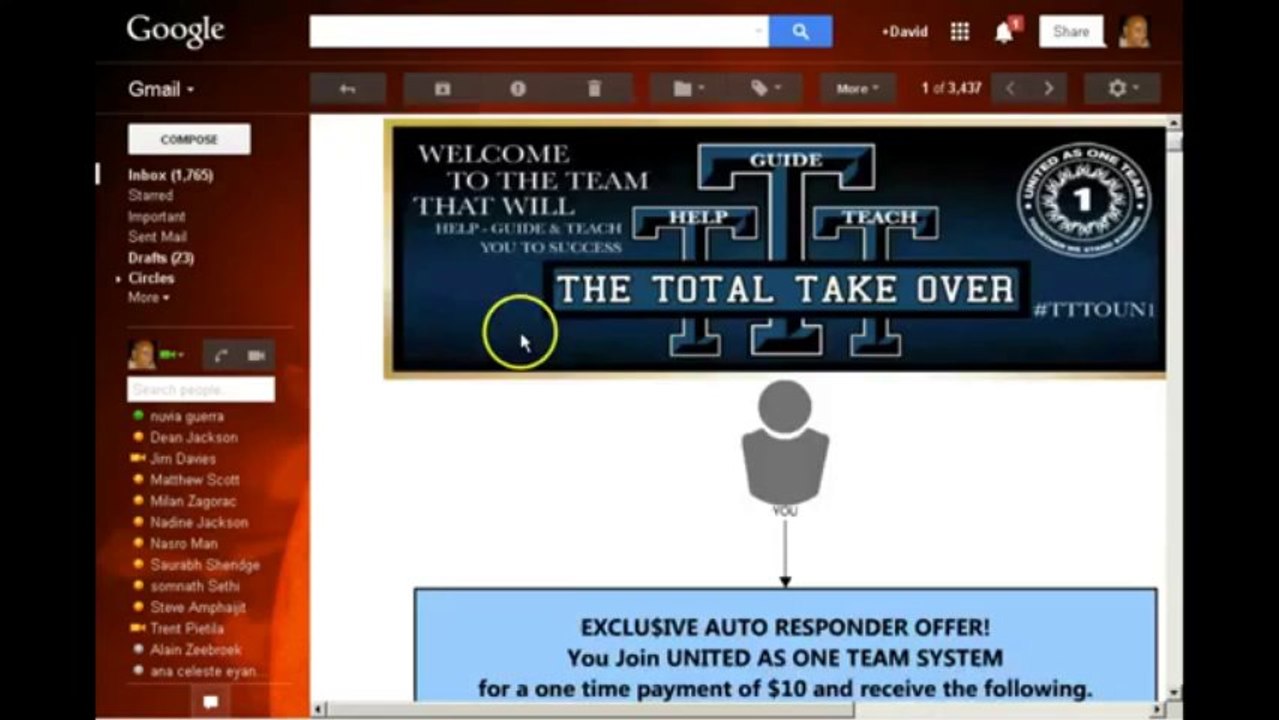This screenshot has height=720, width=1279.
Task: Delete the email with trash icon
Action: [x=594, y=88]
